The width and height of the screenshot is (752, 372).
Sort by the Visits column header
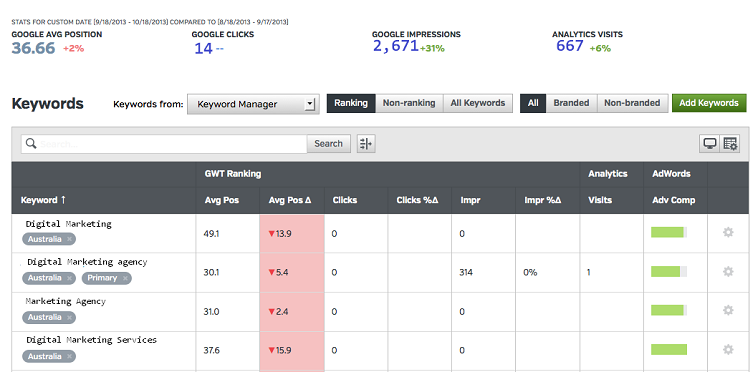pos(600,200)
